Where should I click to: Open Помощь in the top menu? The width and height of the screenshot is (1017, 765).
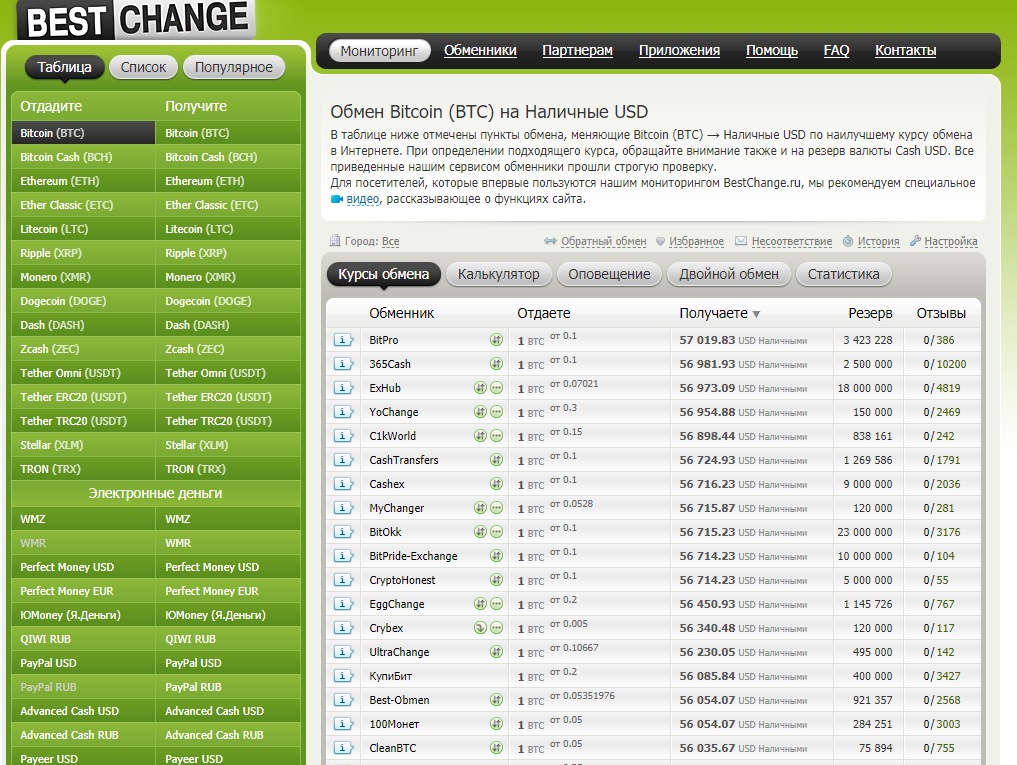point(772,50)
